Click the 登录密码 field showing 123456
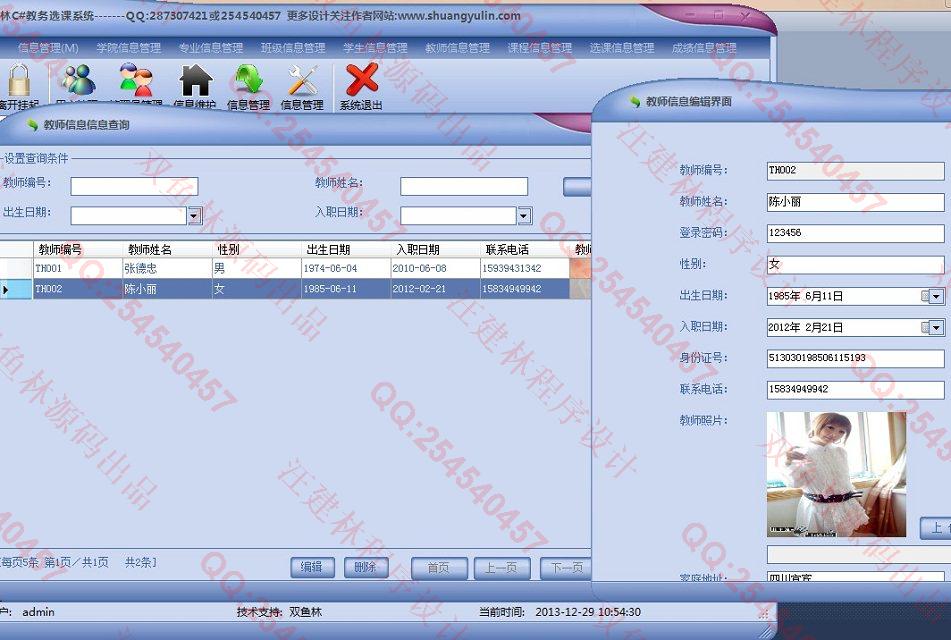 pyautogui.click(x=855, y=233)
